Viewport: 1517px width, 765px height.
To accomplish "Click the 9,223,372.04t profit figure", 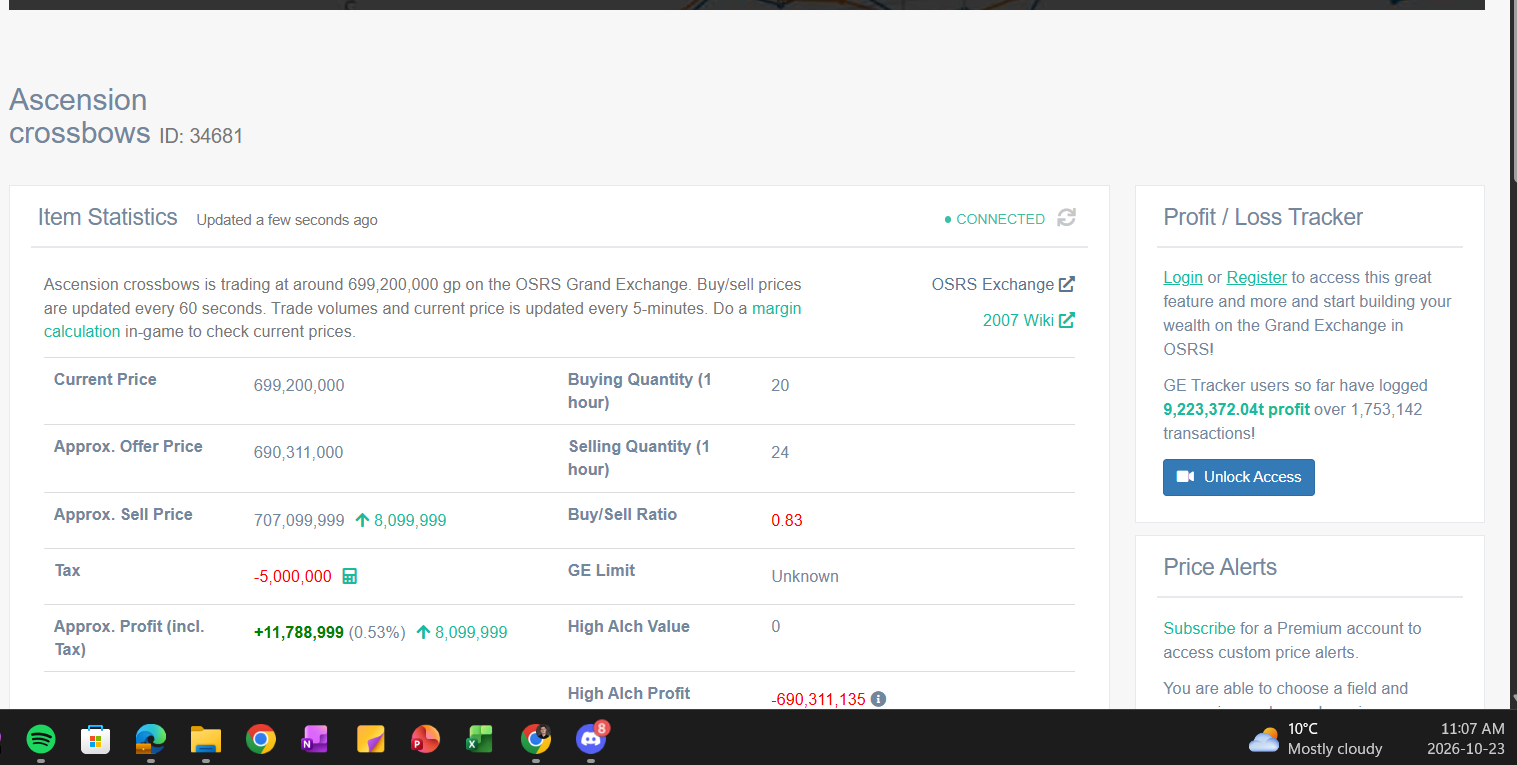I will coord(1236,409).
